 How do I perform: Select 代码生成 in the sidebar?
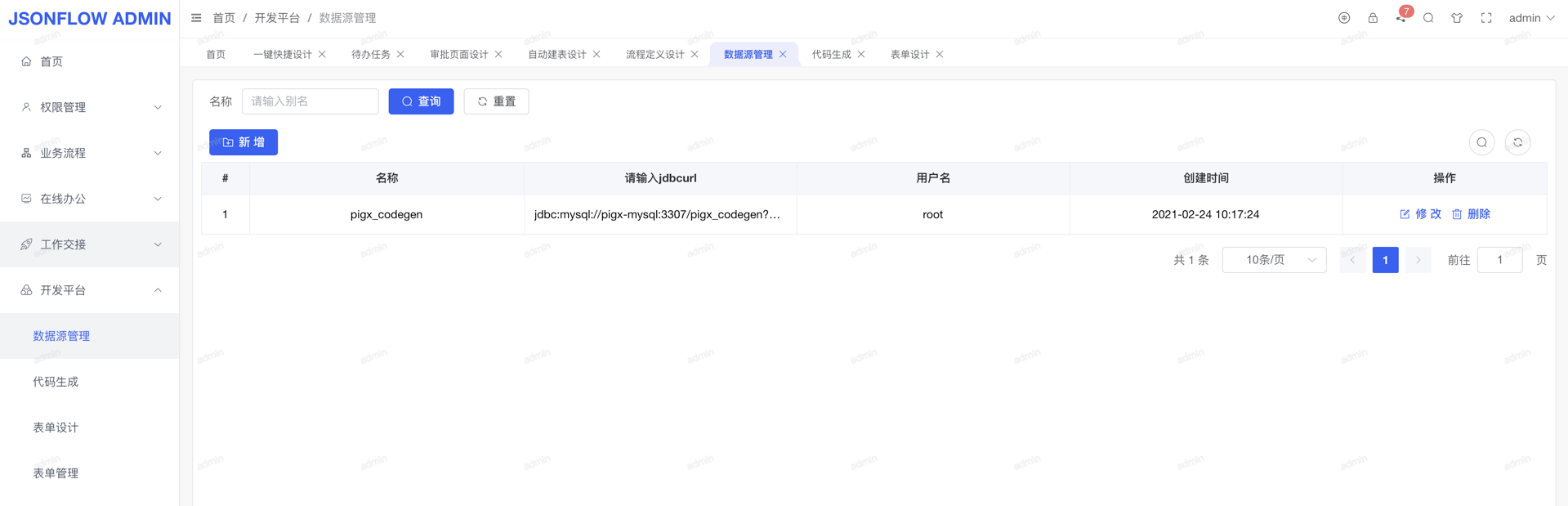[x=56, y=382]
